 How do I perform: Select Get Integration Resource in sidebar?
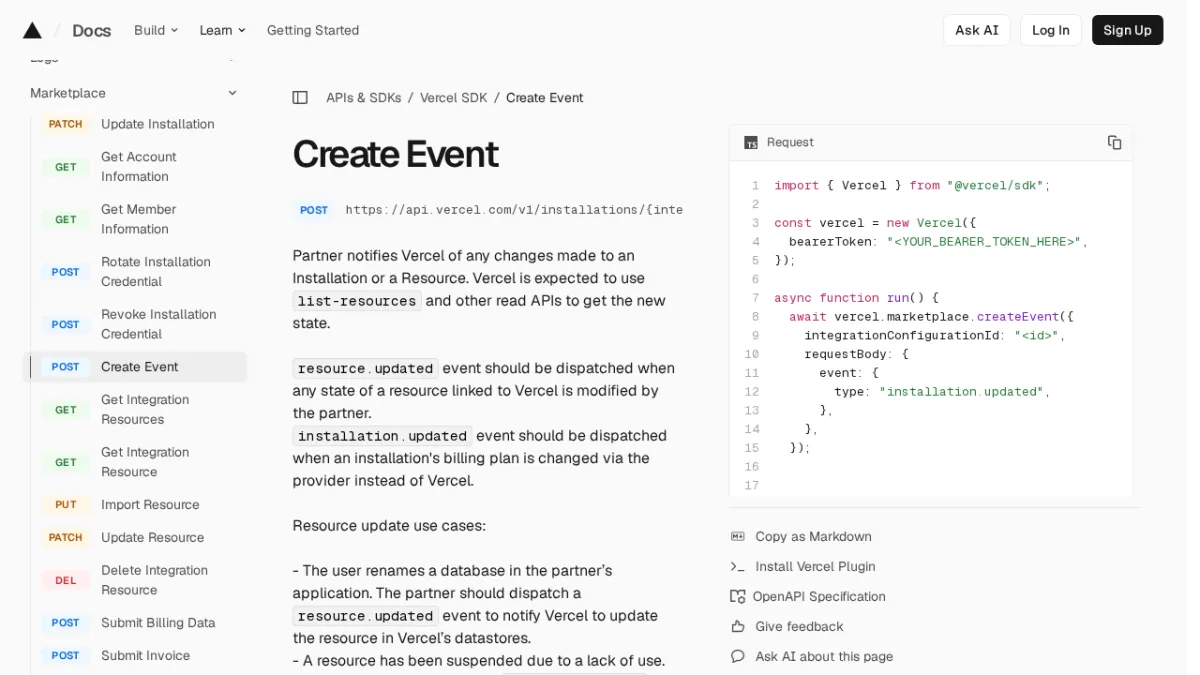point(145,462)
